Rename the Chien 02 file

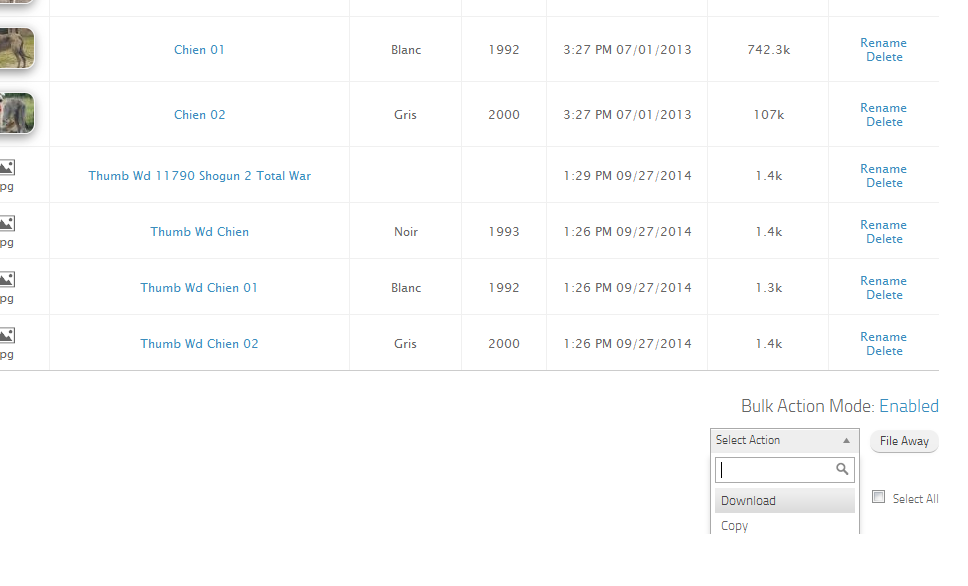point(883,107)
